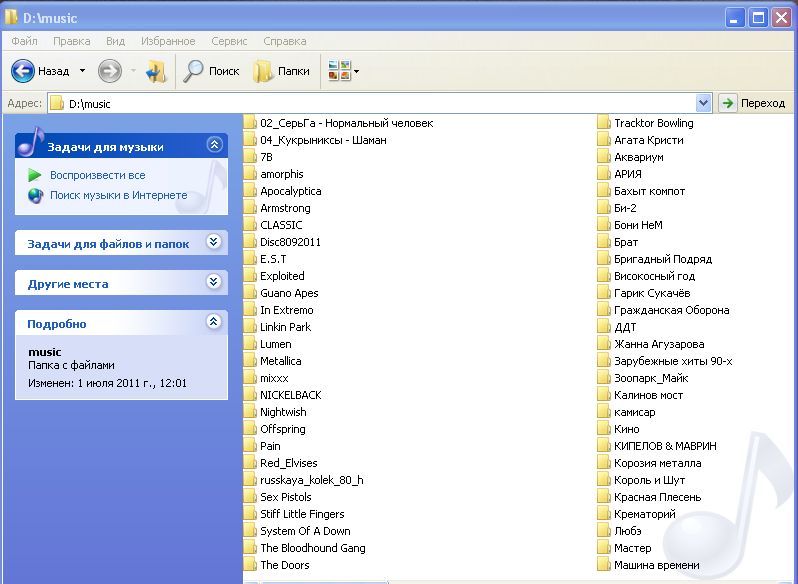The image size is (798, 584).
Task: Open the view mode dropdown arrow
Action: [357, 71]
